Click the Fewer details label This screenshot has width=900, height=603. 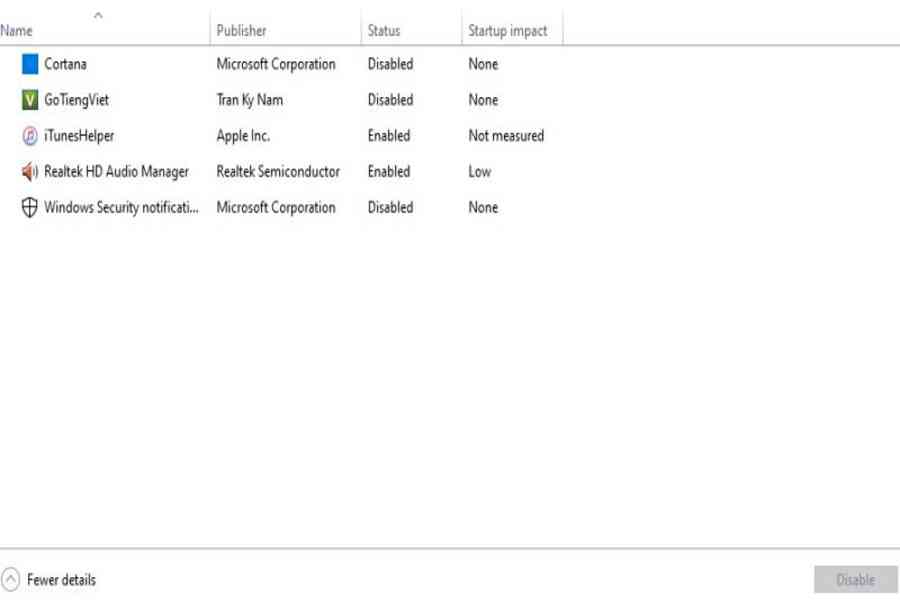pos(61,579)
